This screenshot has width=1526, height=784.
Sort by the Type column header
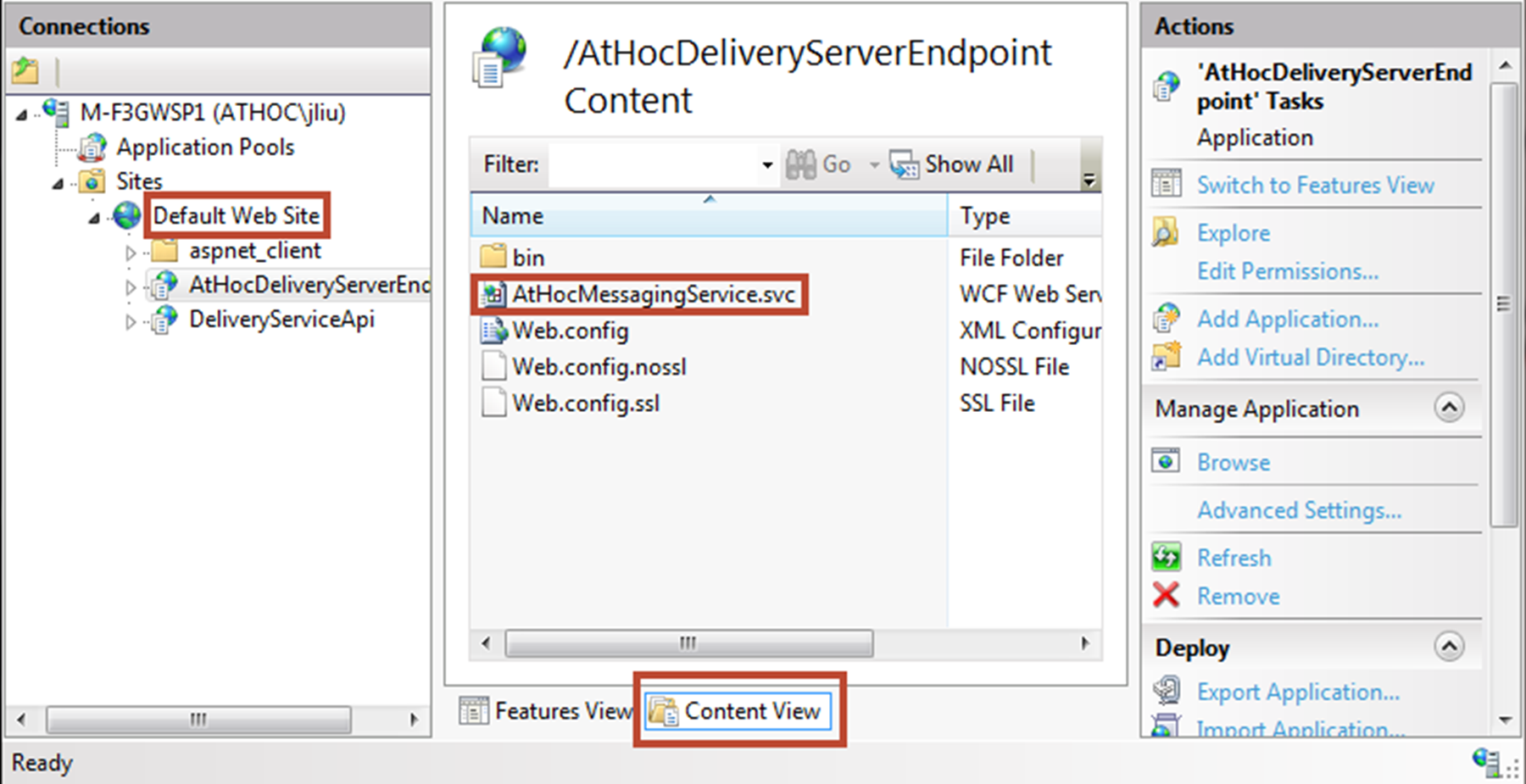(1025, 215)
